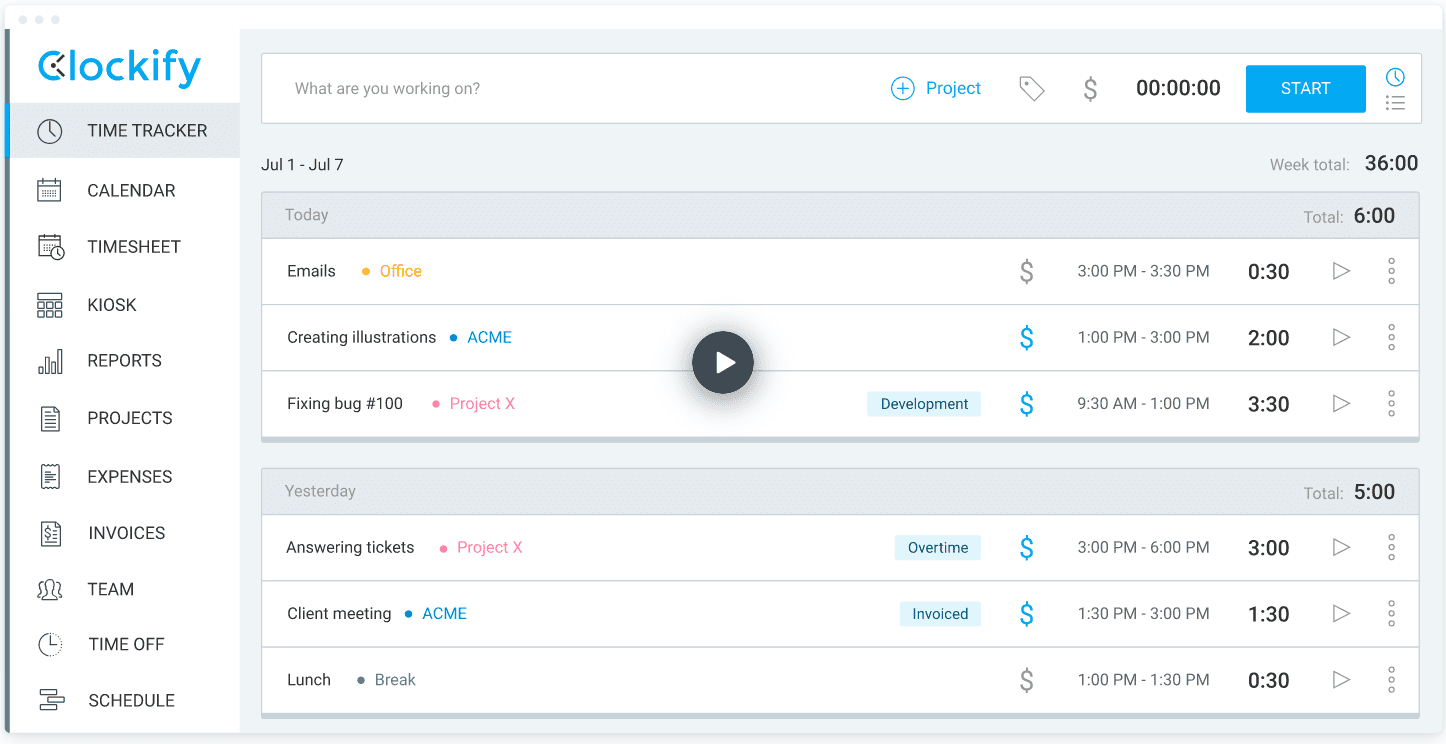The width and height of the screenshot is (1446, 744).
Task: Toggle billable status for the Emails entry
Action: point(1026,271)
